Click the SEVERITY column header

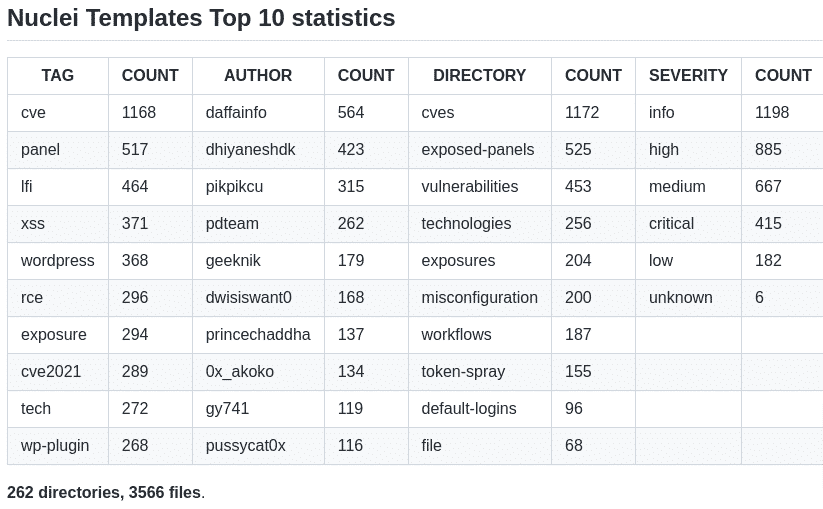688,75
